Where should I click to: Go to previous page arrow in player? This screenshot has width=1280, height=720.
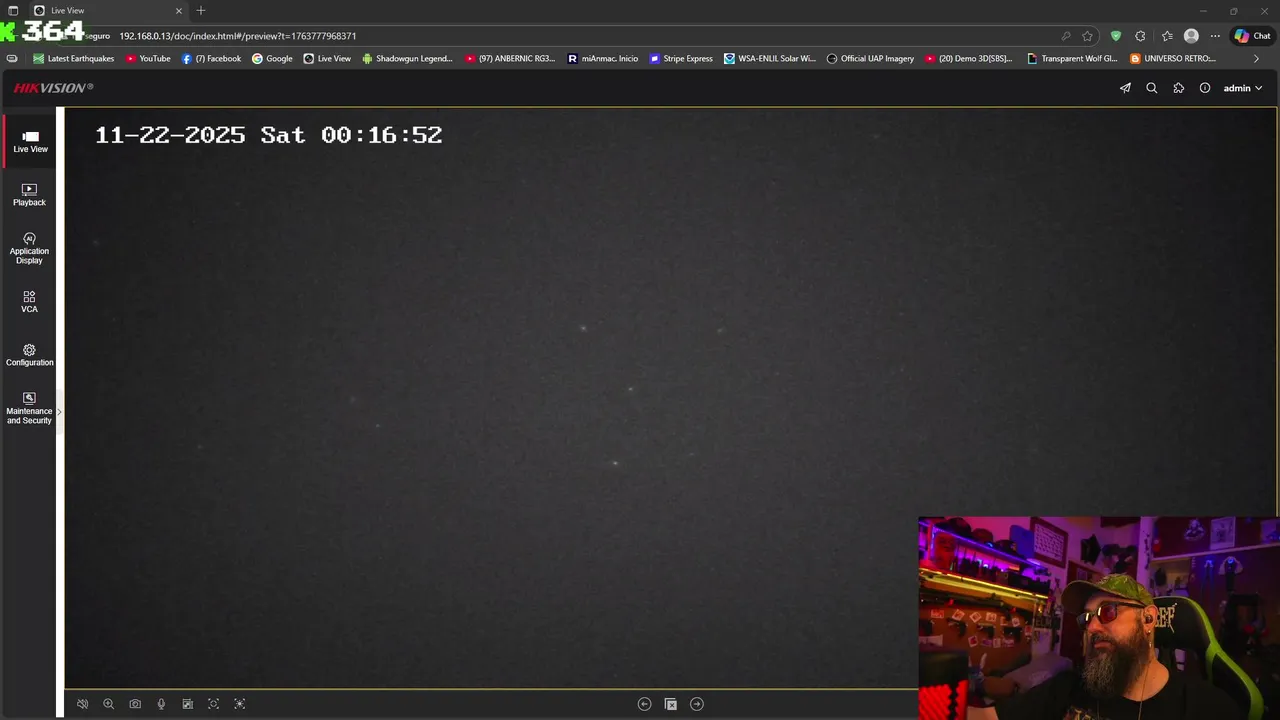644,704
